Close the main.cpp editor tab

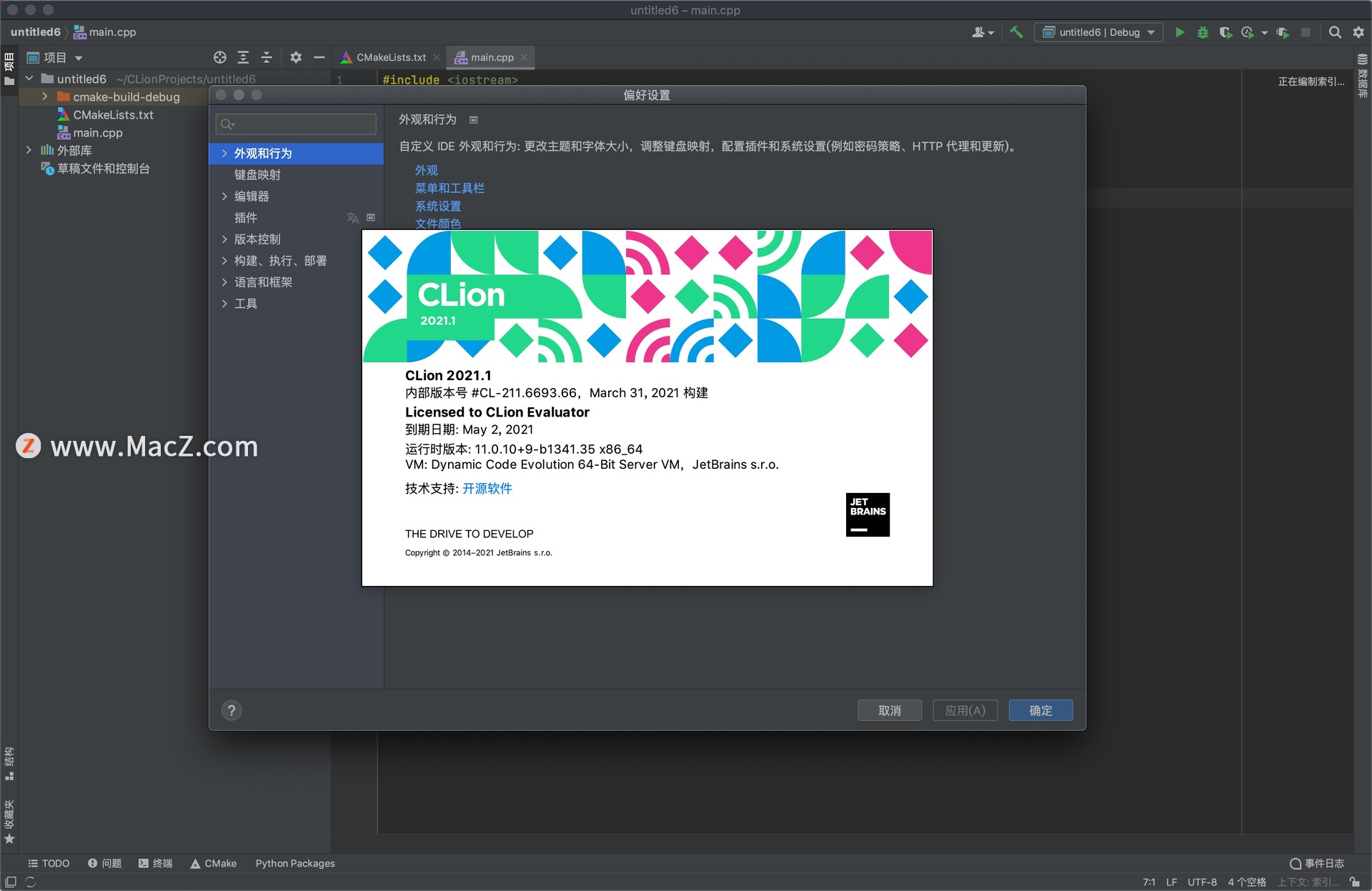click(x=525, y=57)
